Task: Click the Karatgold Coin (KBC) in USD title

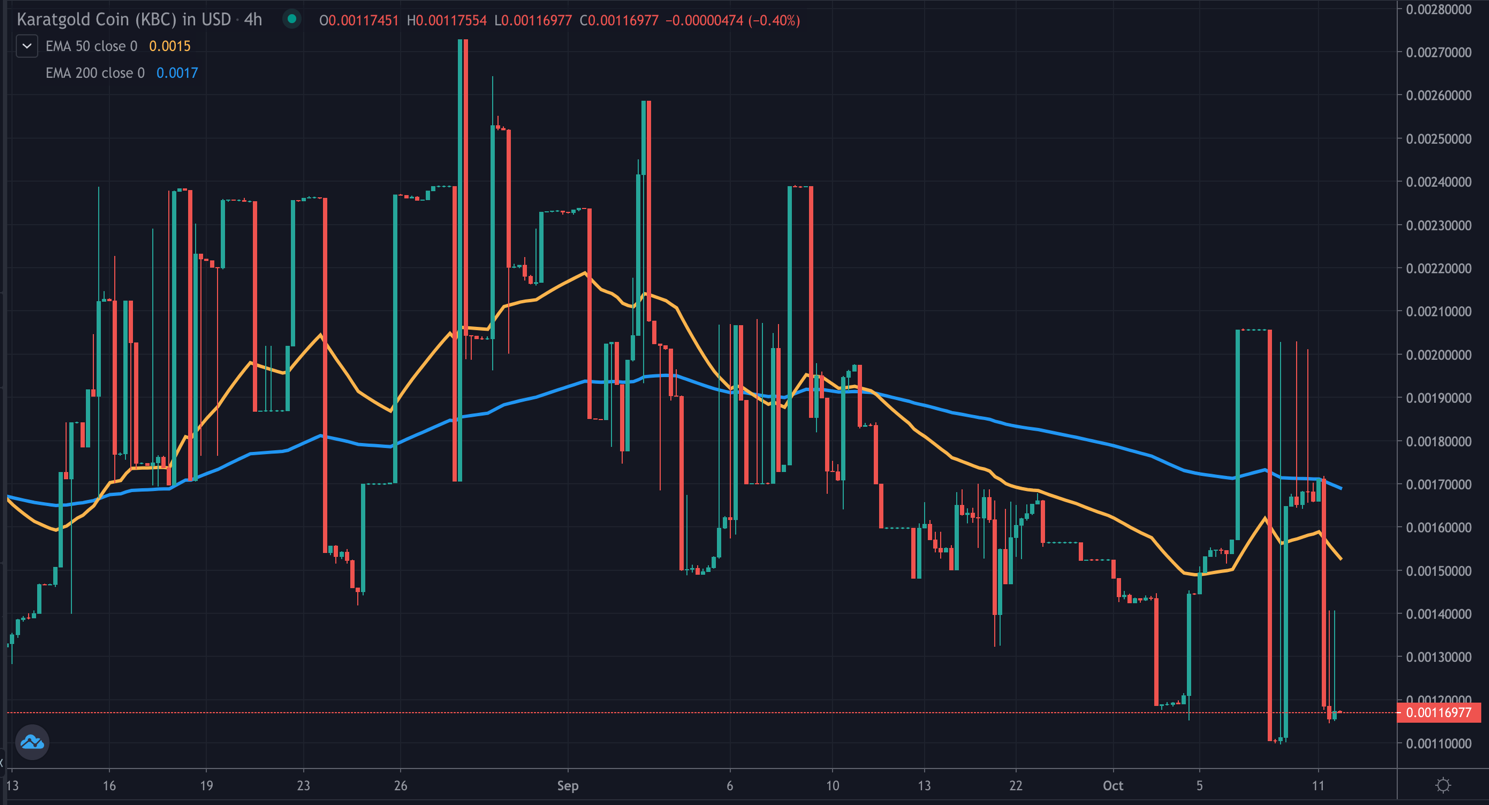Action: point(124,19)
